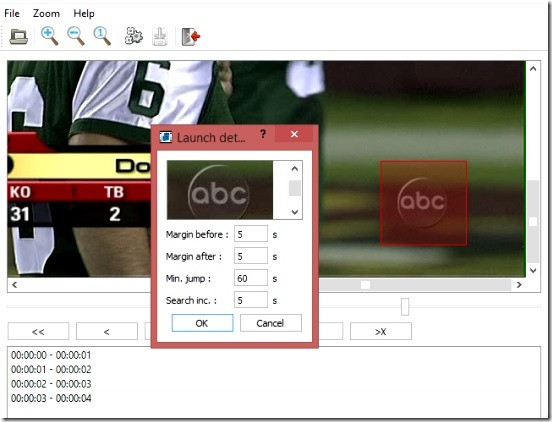Select segment 00:00:03 - 00:00:04

(51, 398)
